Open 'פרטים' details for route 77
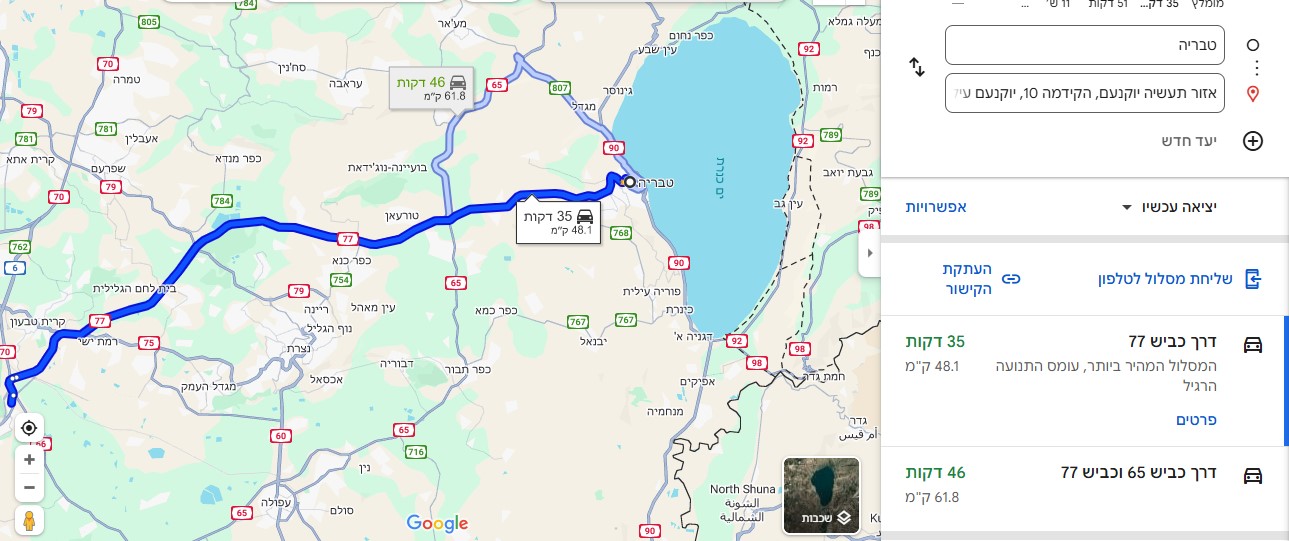 [1196, 420]
